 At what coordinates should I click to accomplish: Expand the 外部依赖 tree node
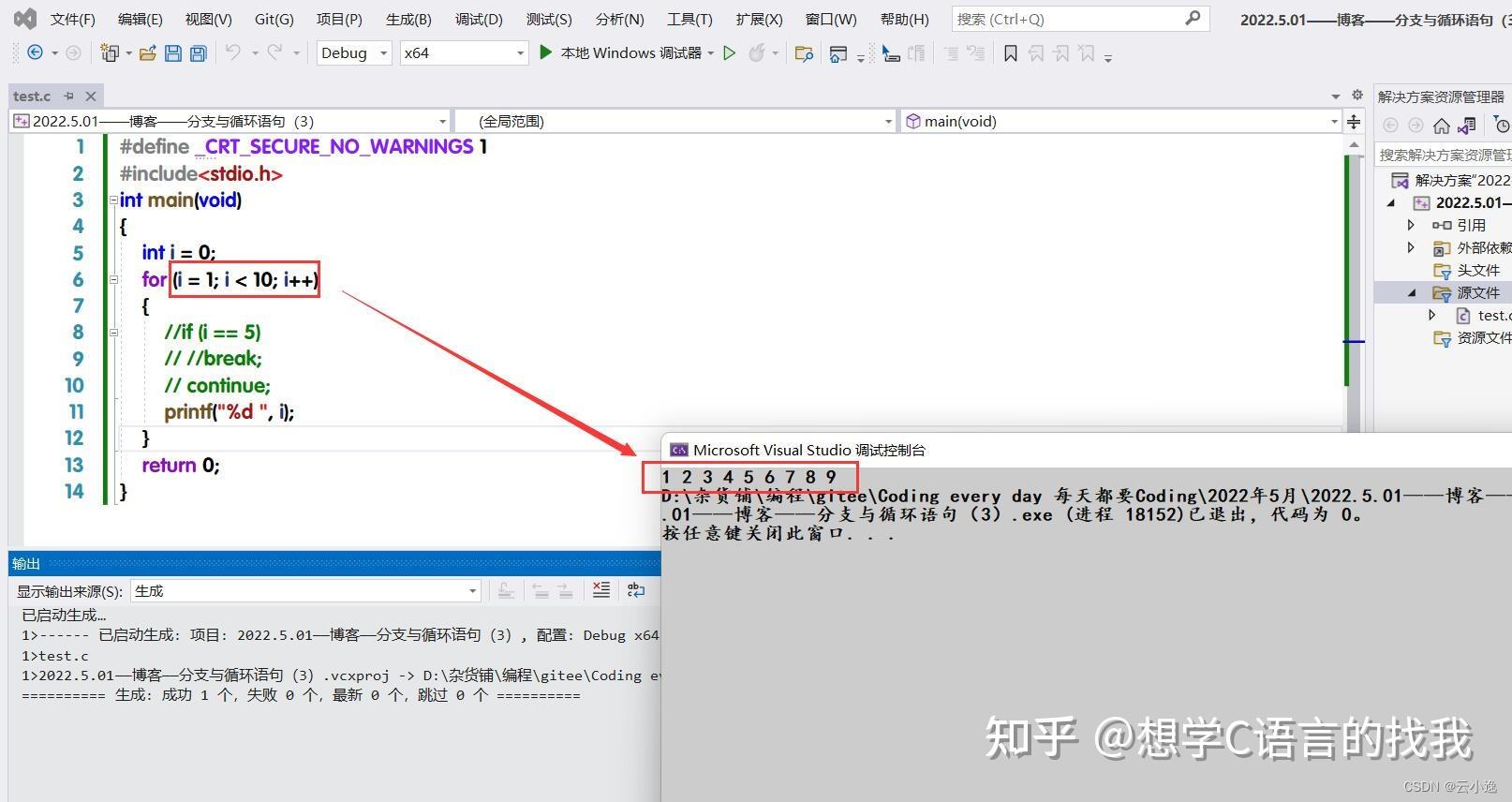click(1411, 247)
